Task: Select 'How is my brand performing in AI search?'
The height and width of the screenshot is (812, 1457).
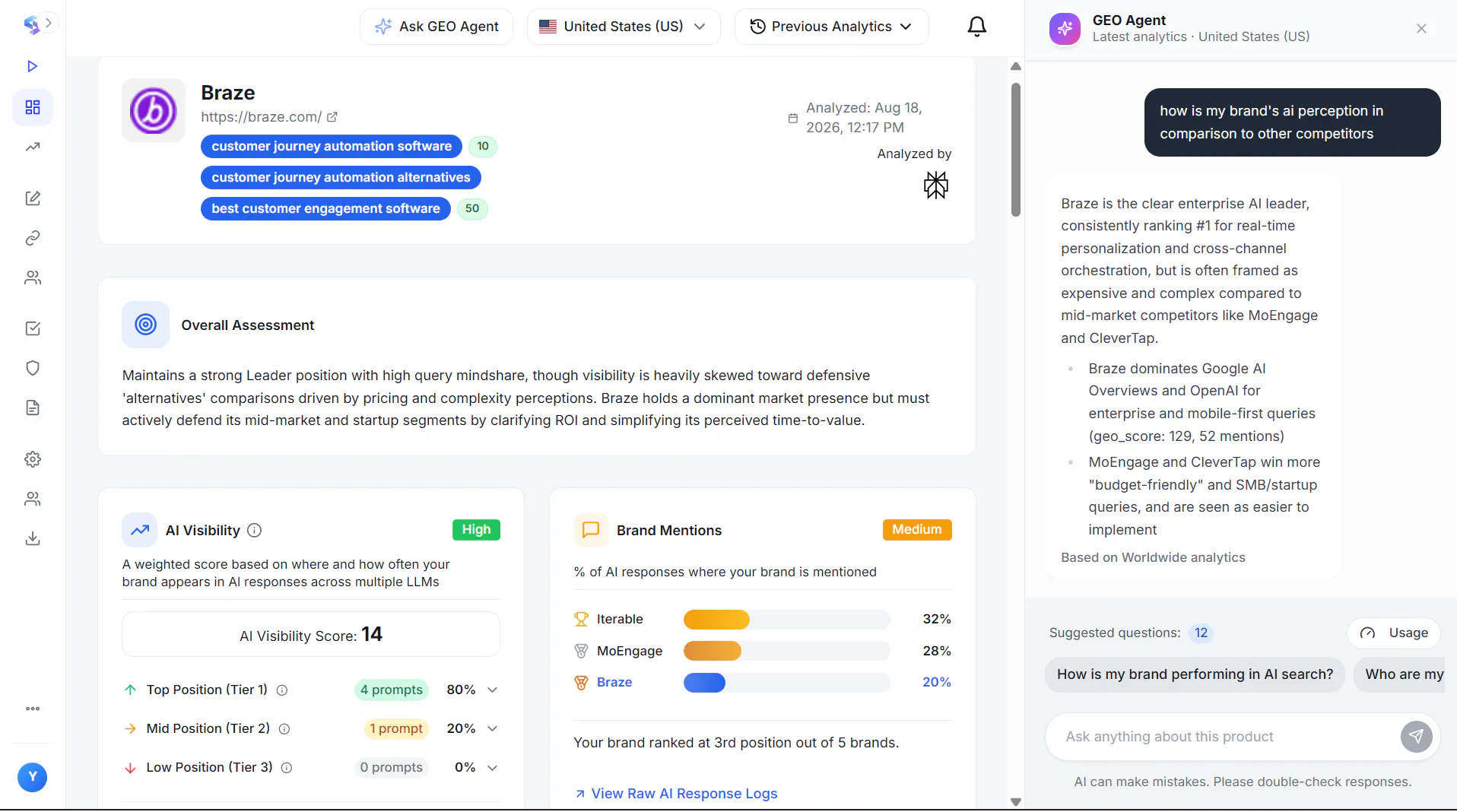Action: (x=1195, y=674)
